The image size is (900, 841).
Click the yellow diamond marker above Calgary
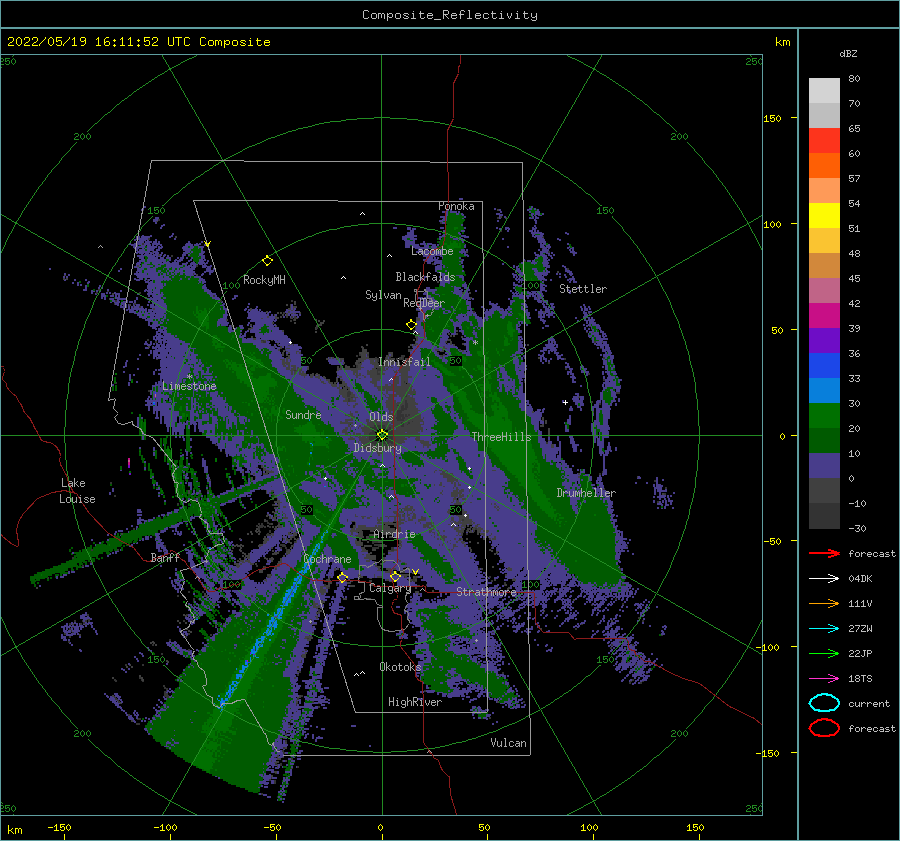(395, 576)
